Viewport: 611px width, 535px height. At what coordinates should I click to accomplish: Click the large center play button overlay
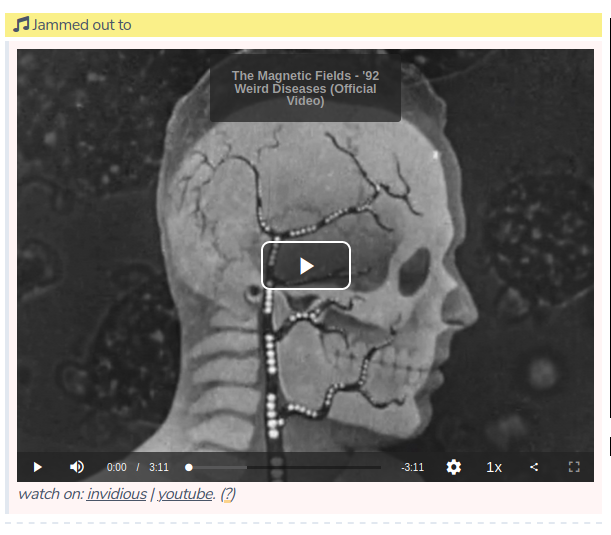coord(306,266)
